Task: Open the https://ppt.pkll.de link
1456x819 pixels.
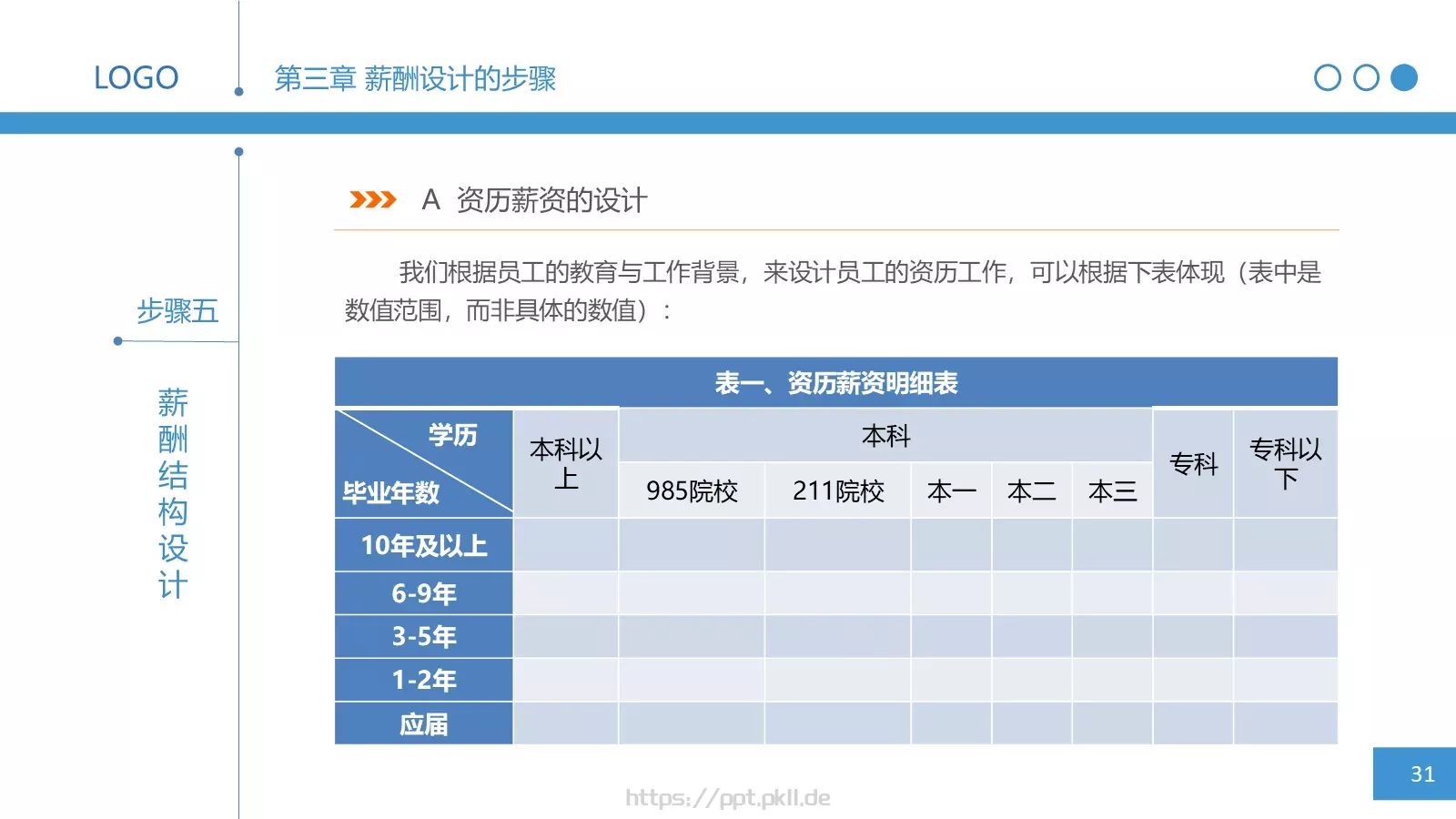Action: point(728,798)
